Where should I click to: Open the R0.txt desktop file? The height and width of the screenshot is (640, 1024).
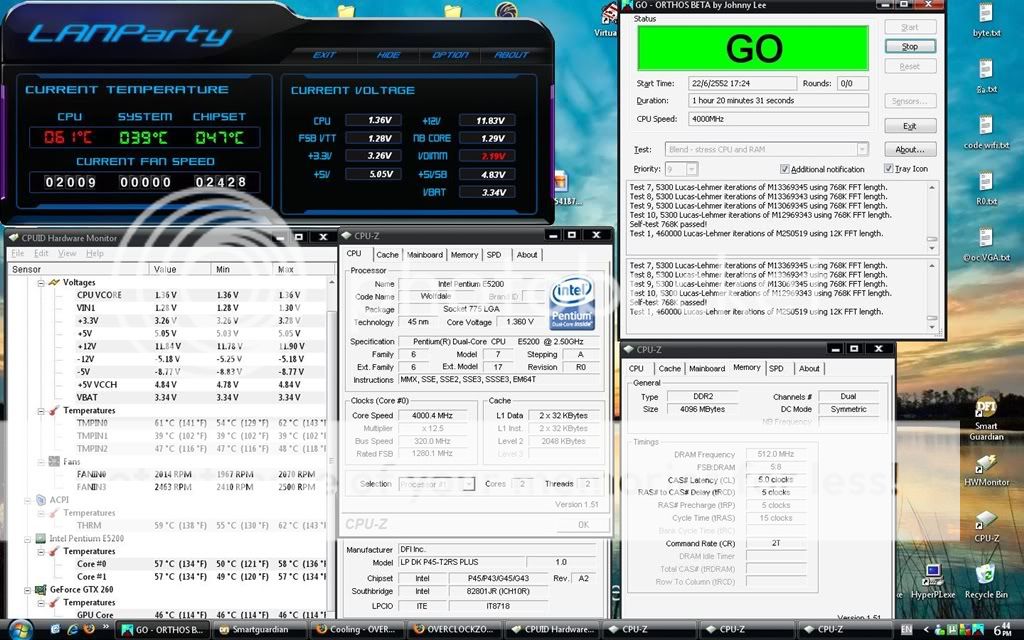[x=986, y=185]
